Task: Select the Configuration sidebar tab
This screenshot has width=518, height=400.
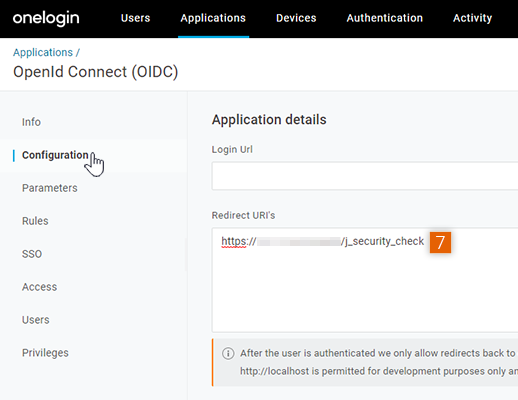Action: [55, 155]
